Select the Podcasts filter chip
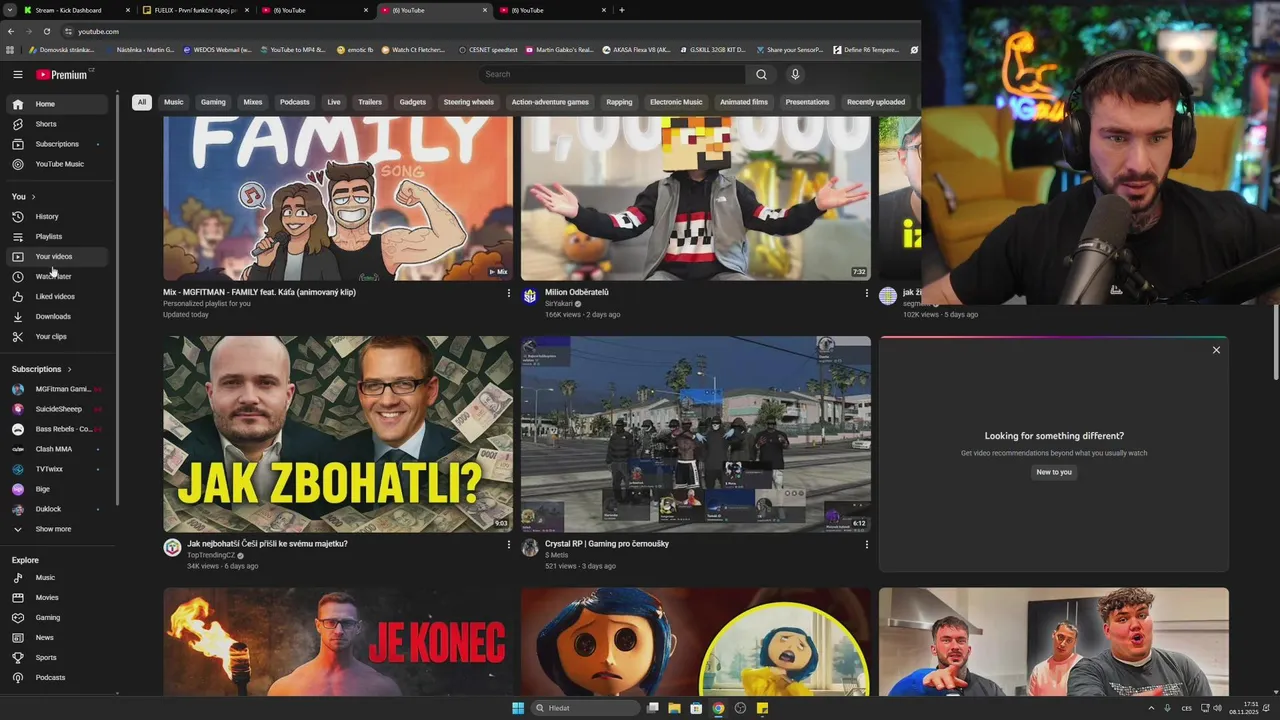 point(295,102)
